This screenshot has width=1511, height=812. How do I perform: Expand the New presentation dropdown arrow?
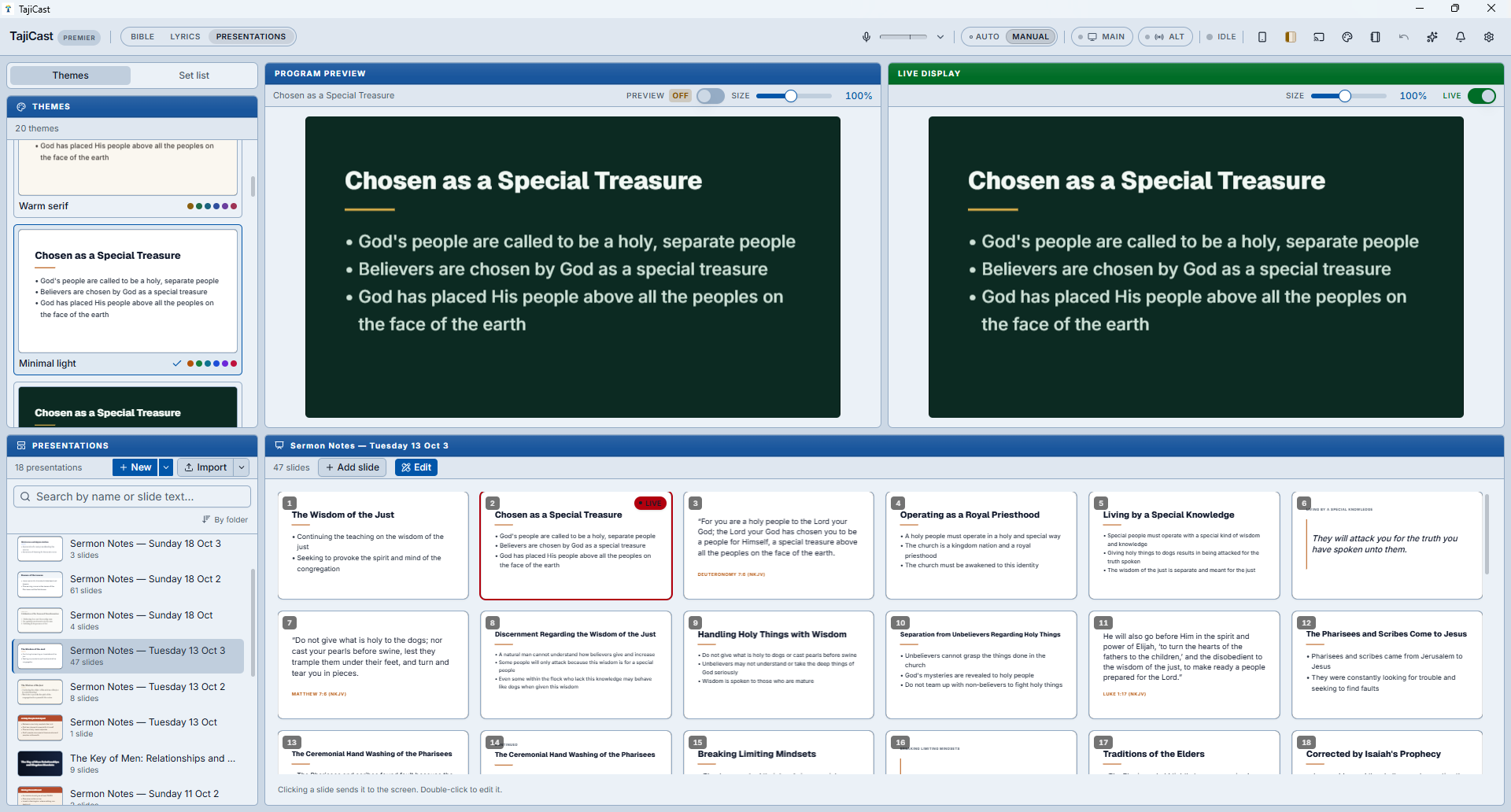point(166,467)
